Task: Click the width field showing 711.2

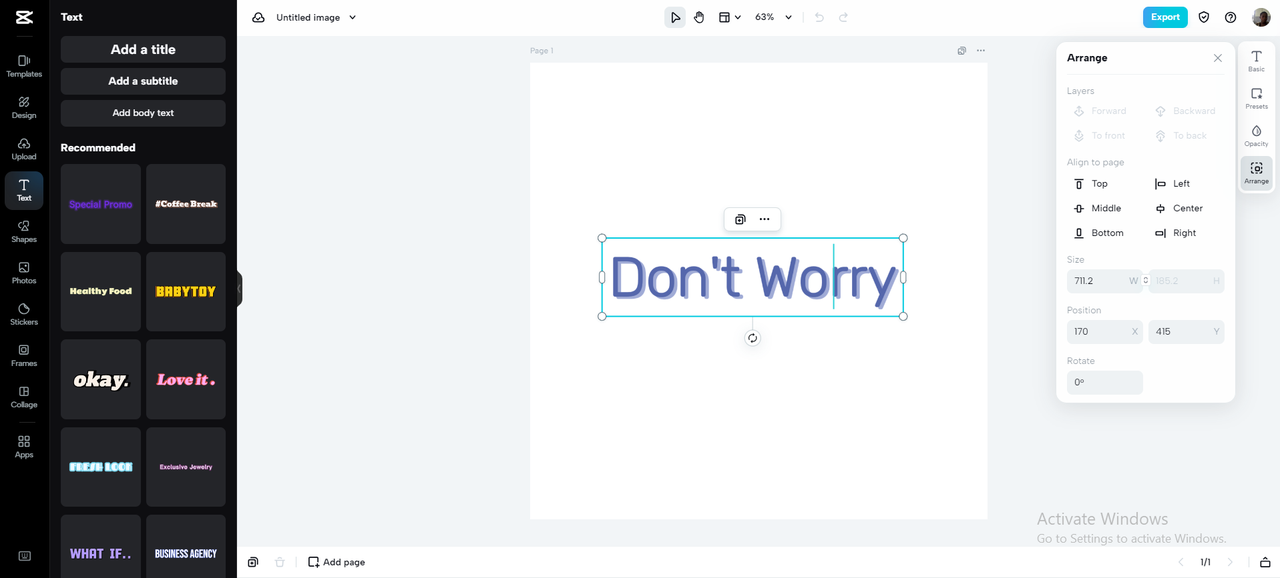Action: pyautogui.click(x=1105, y=281)
